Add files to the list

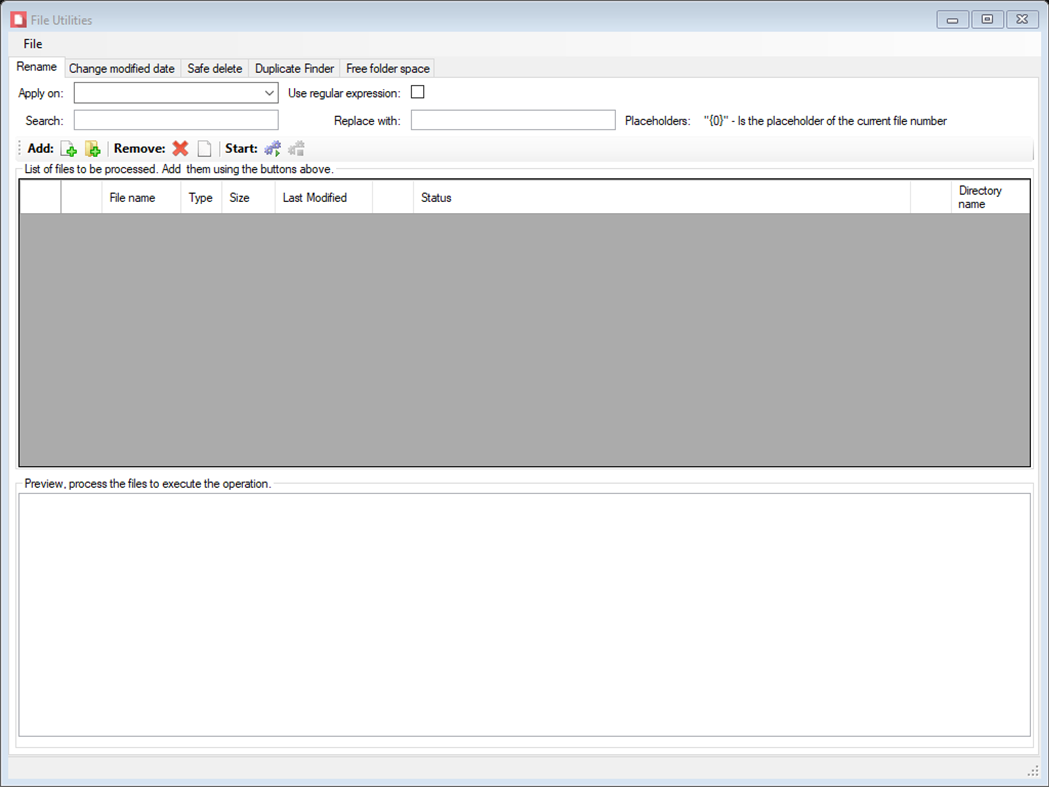click(68, 148)
